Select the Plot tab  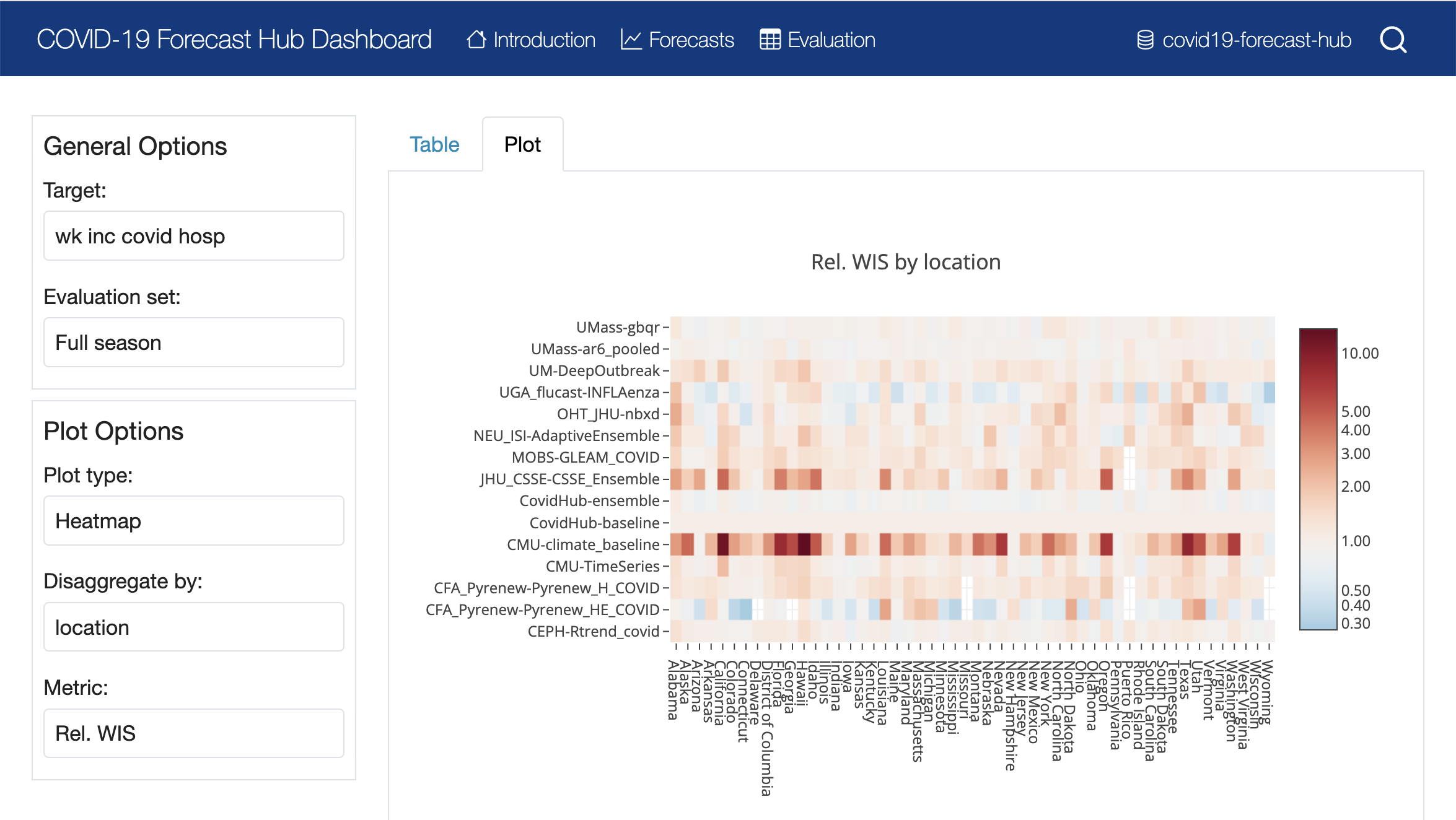[x=522, y=144]
